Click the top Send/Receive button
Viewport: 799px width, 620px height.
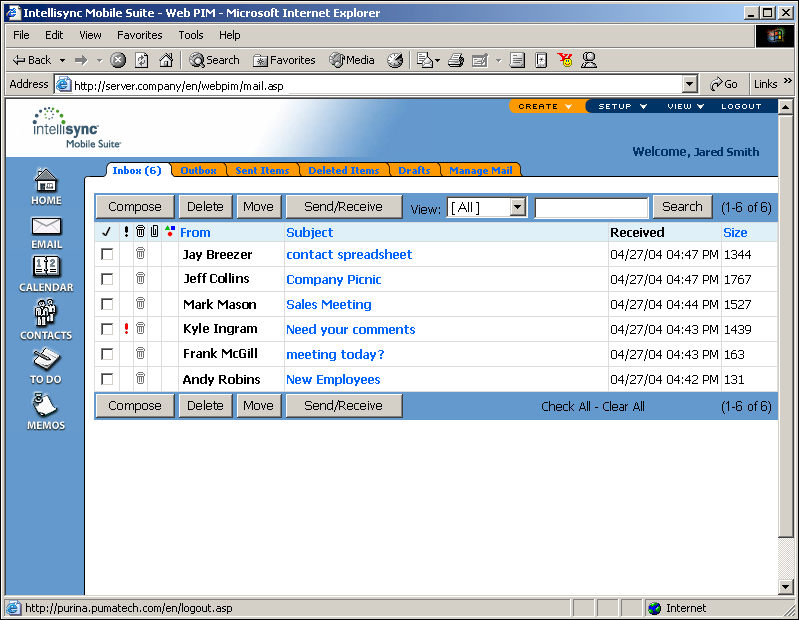(343, 207)
